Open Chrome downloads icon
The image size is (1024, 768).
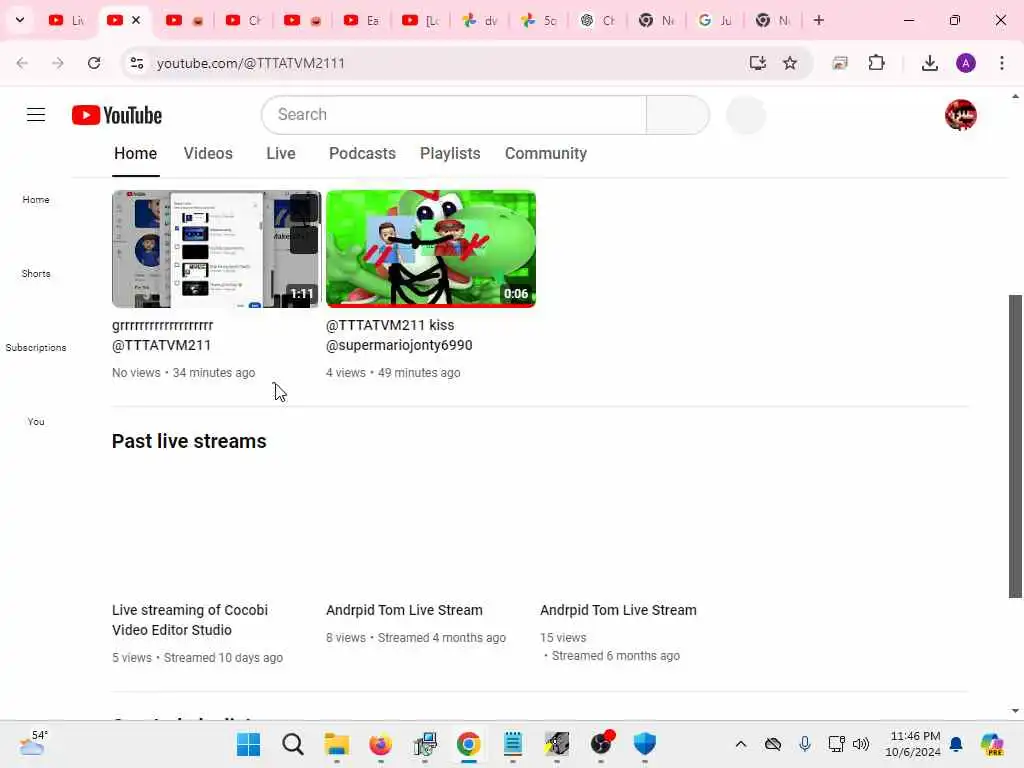pos(929,63)
